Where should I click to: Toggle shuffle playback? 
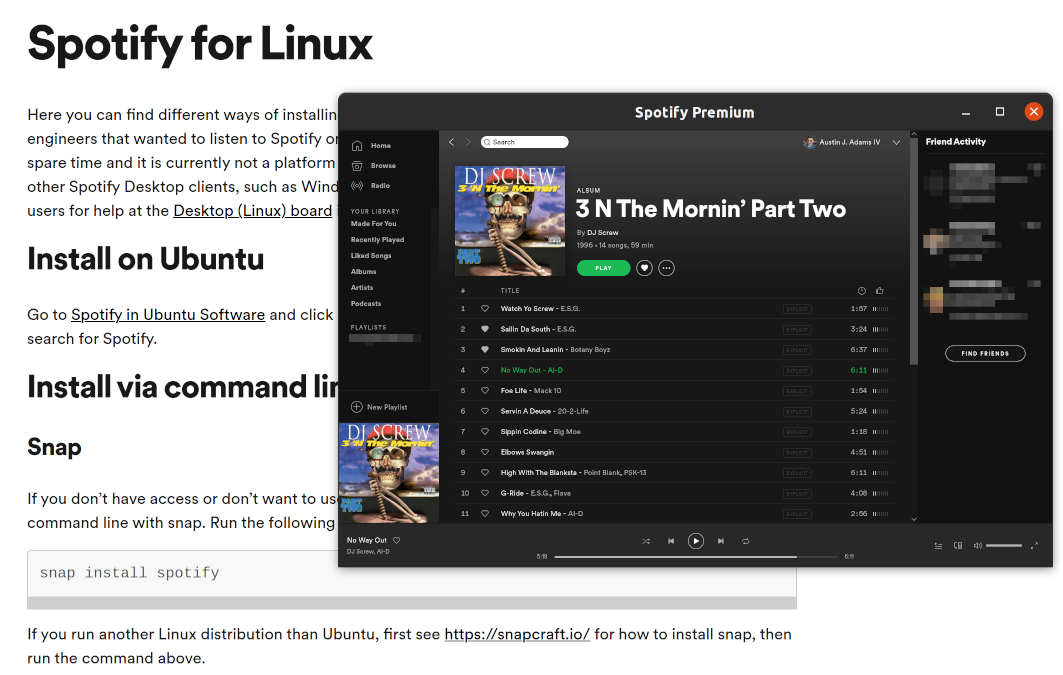coord(646,541)
